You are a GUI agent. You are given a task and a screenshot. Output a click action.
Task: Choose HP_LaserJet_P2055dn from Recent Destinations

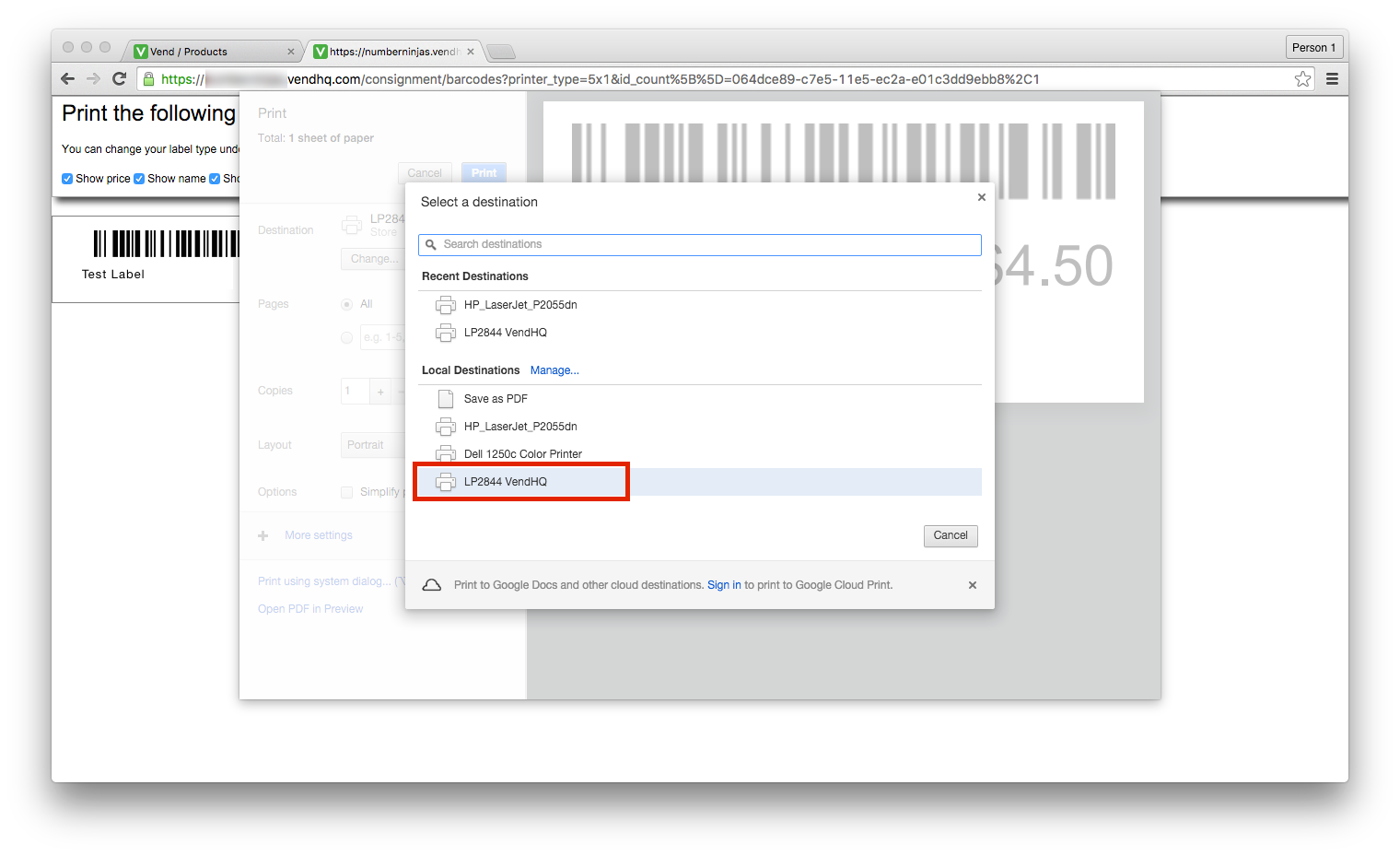tap(520, 305)
